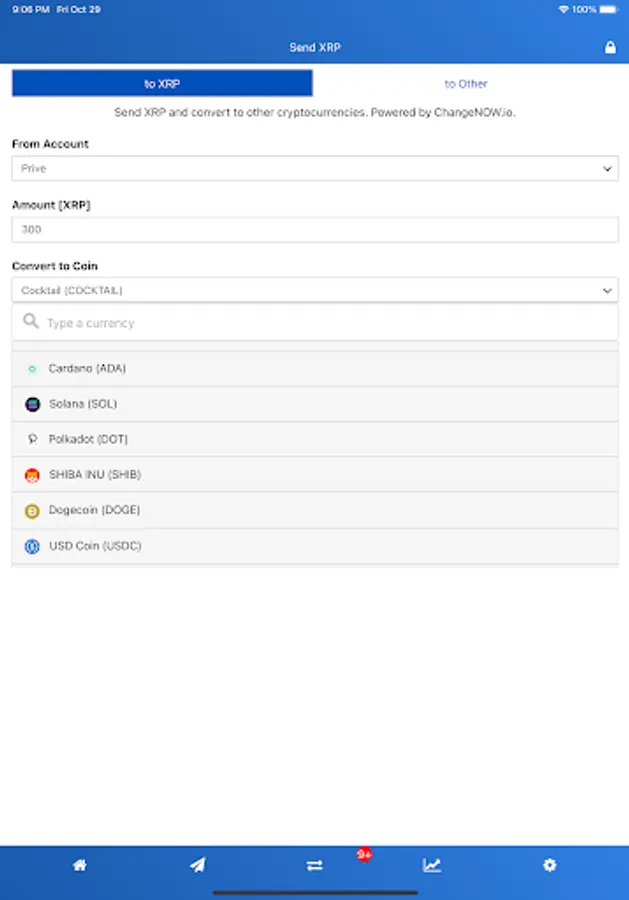Switch to the "to XRP" tab
Screen dimensions: 629x900
162,83
